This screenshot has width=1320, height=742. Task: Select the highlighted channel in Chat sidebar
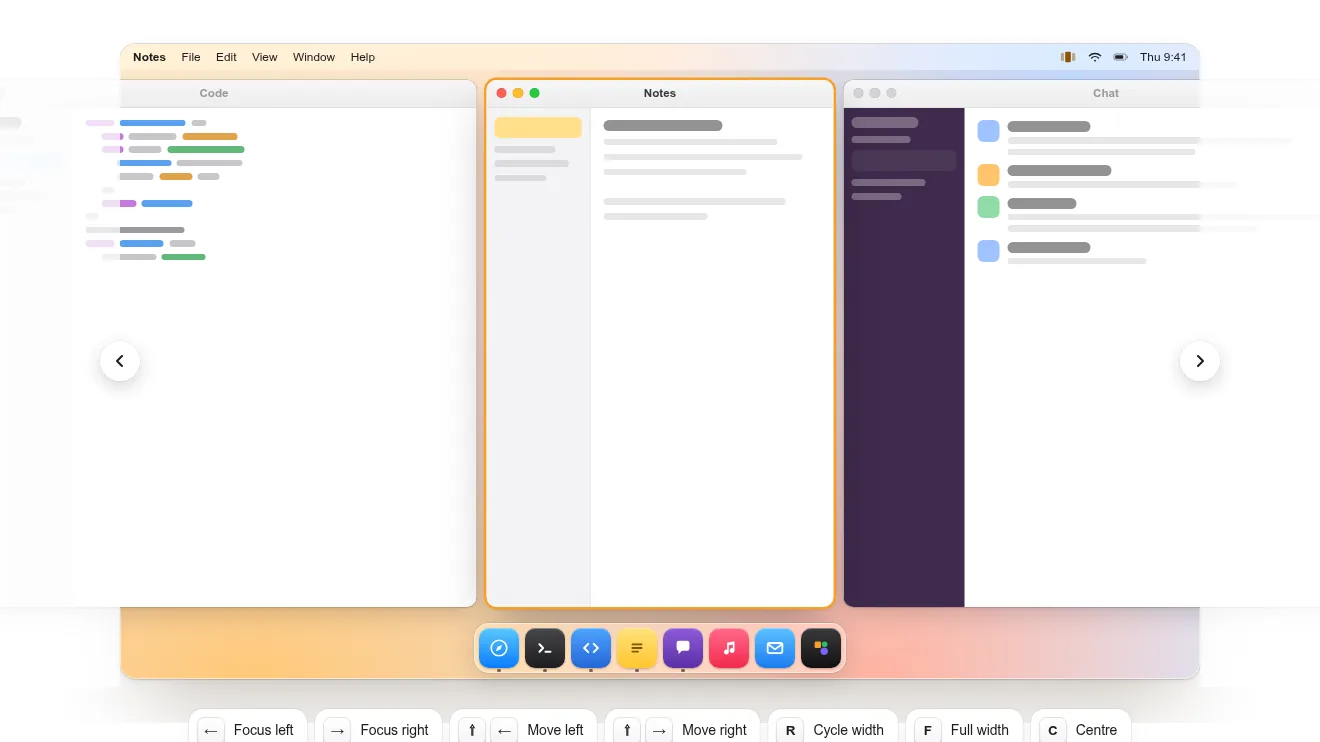(904, 161)
